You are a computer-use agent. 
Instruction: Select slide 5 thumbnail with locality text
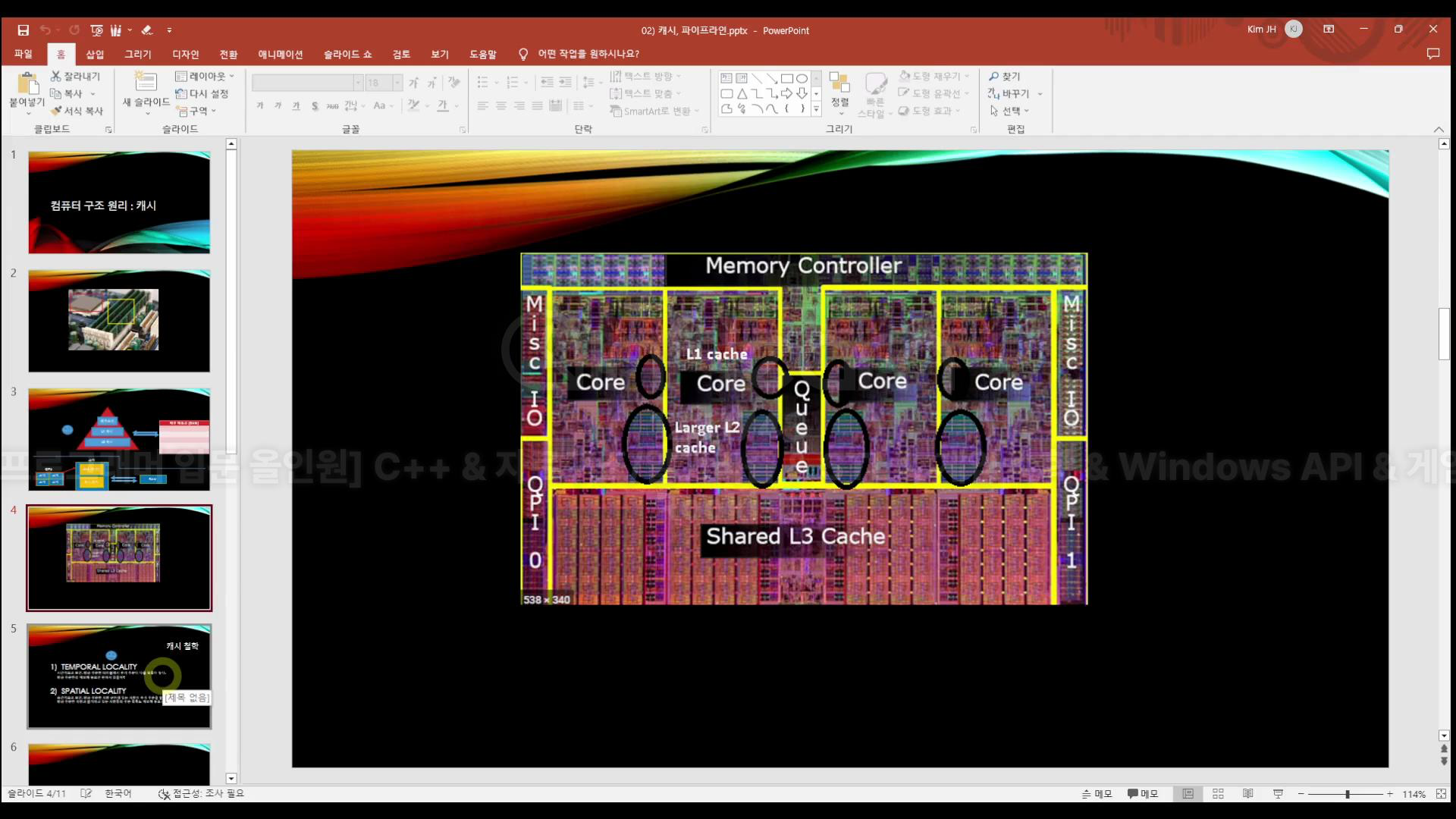119,676
